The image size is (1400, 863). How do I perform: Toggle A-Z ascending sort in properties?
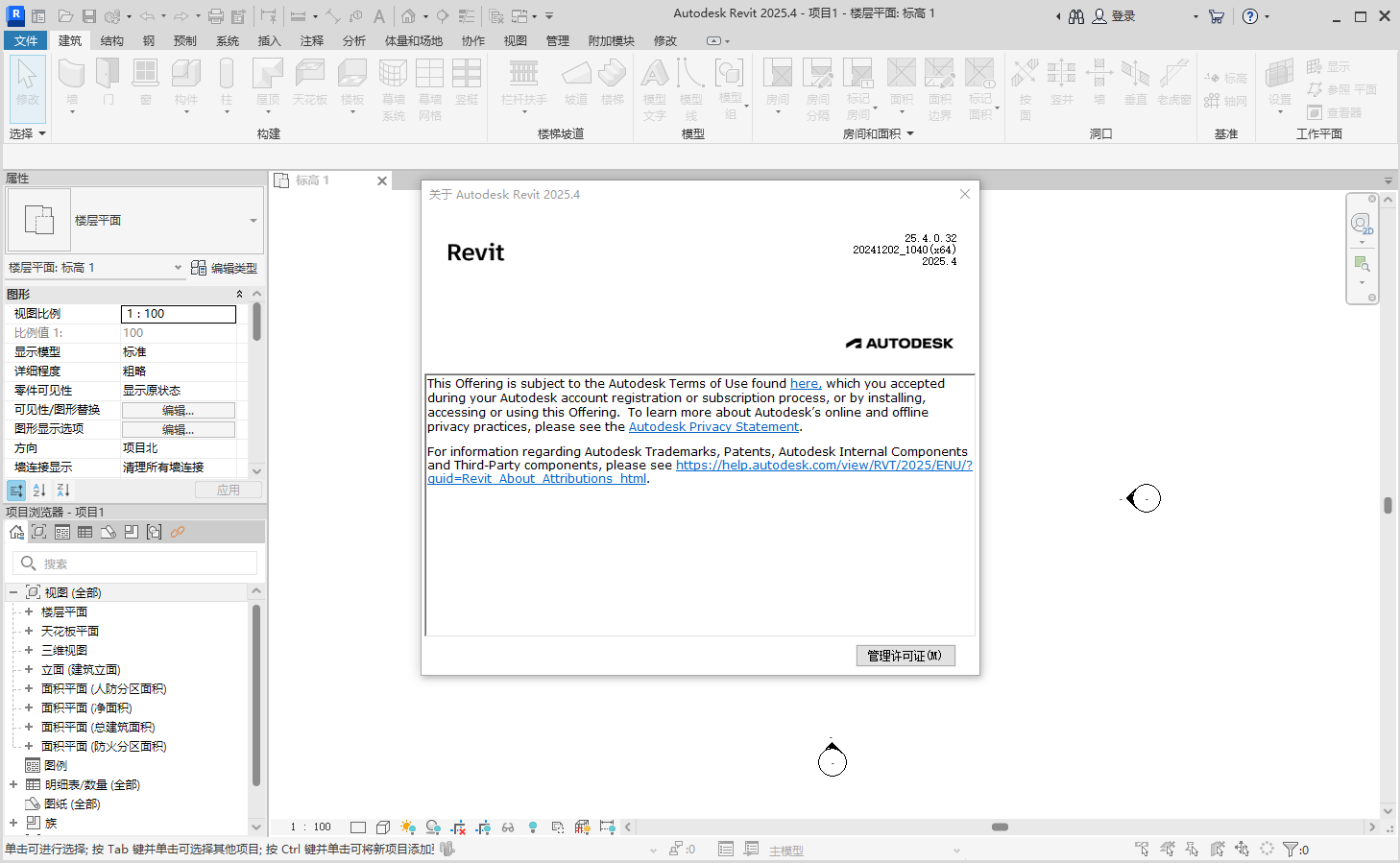click(39, 490)
